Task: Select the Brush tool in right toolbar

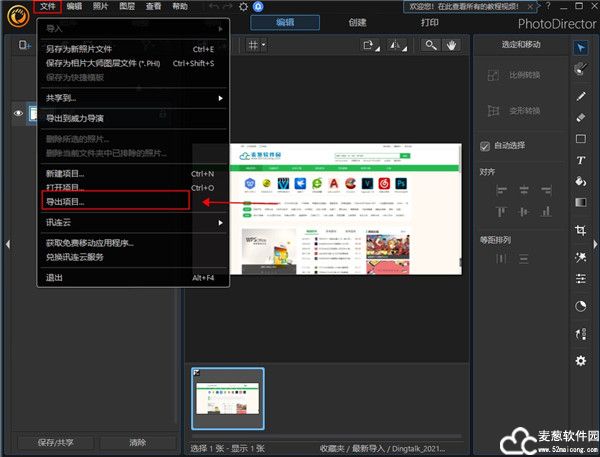Action: pyautogui.click(x=581, y=95)
